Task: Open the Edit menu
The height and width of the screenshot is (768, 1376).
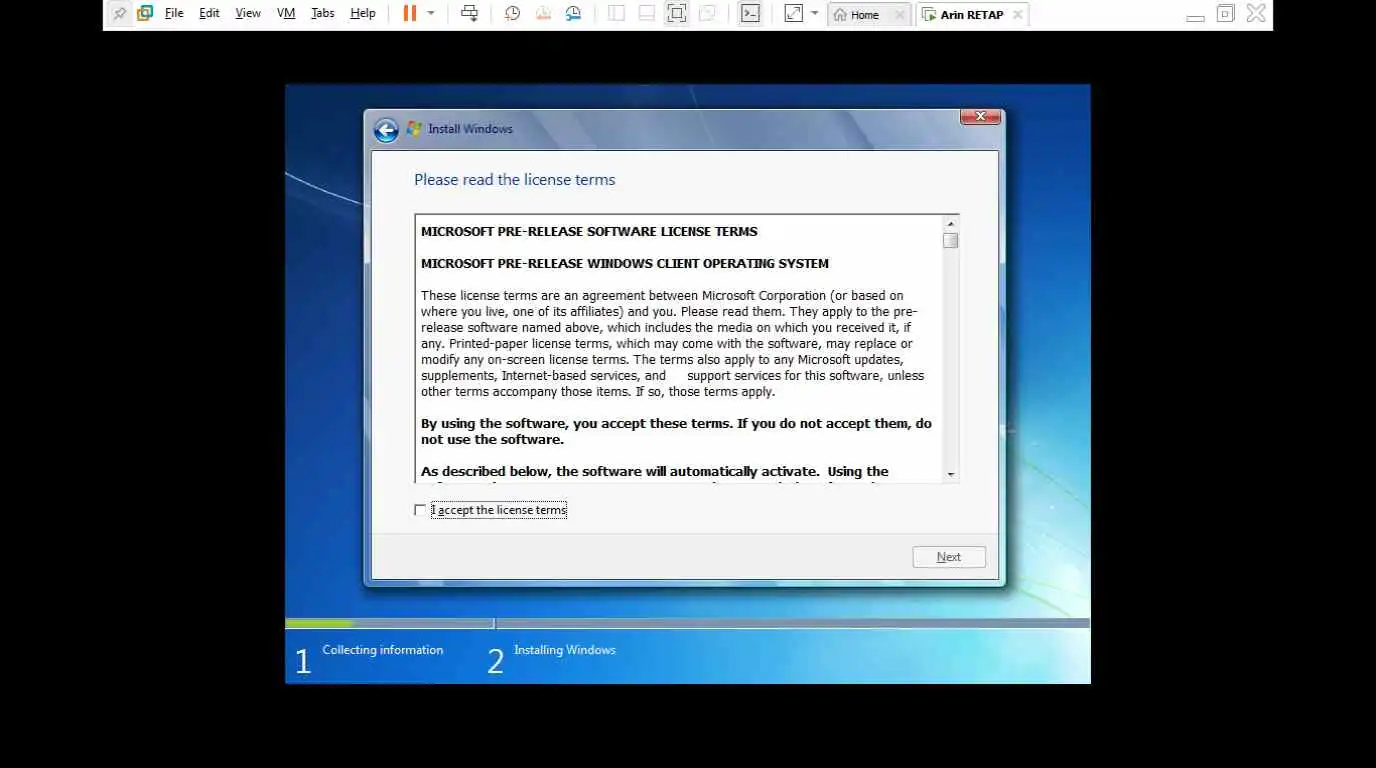Action: point(209,14)
